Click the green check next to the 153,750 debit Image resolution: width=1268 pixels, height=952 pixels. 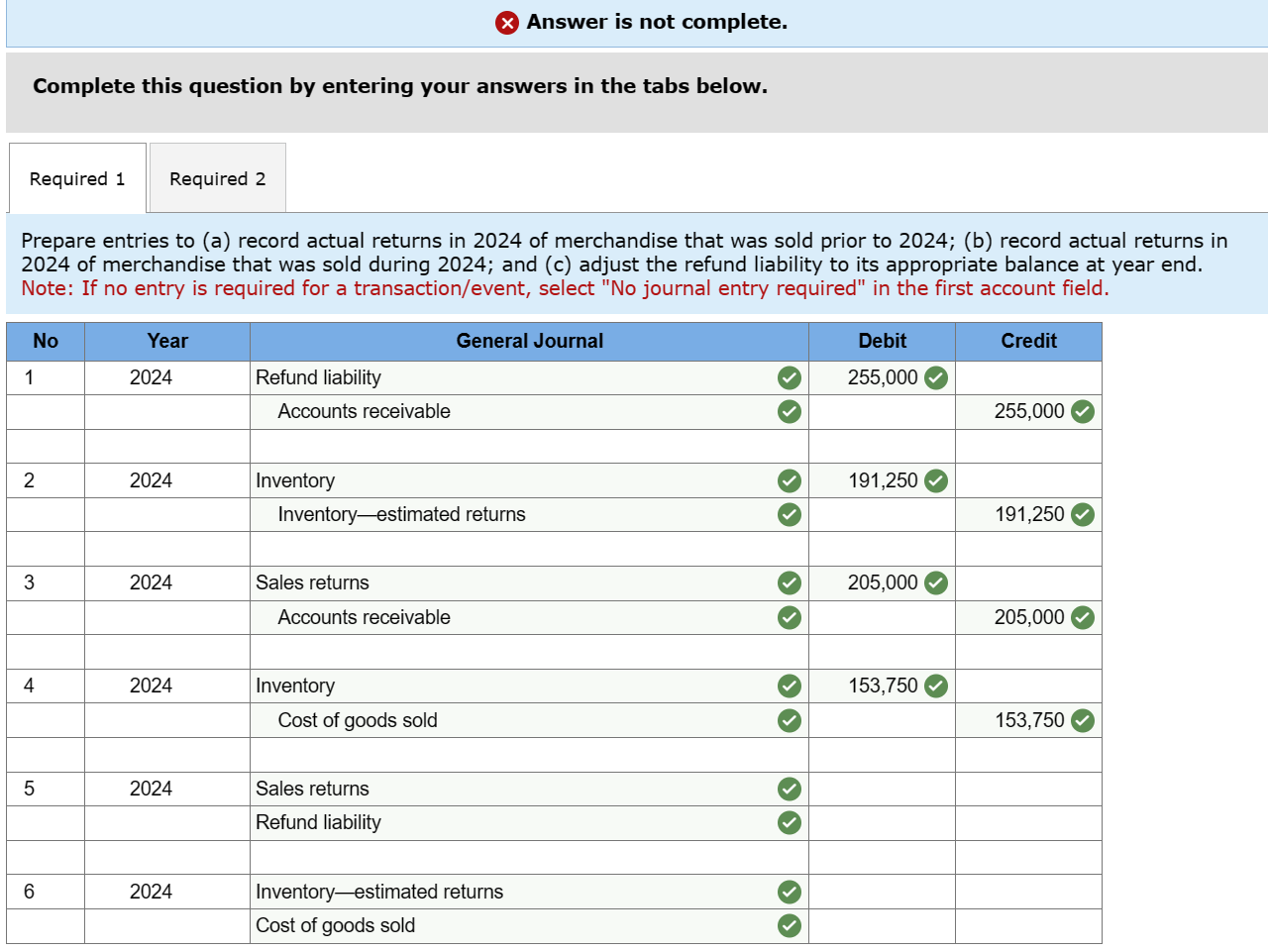pos(936,686)
